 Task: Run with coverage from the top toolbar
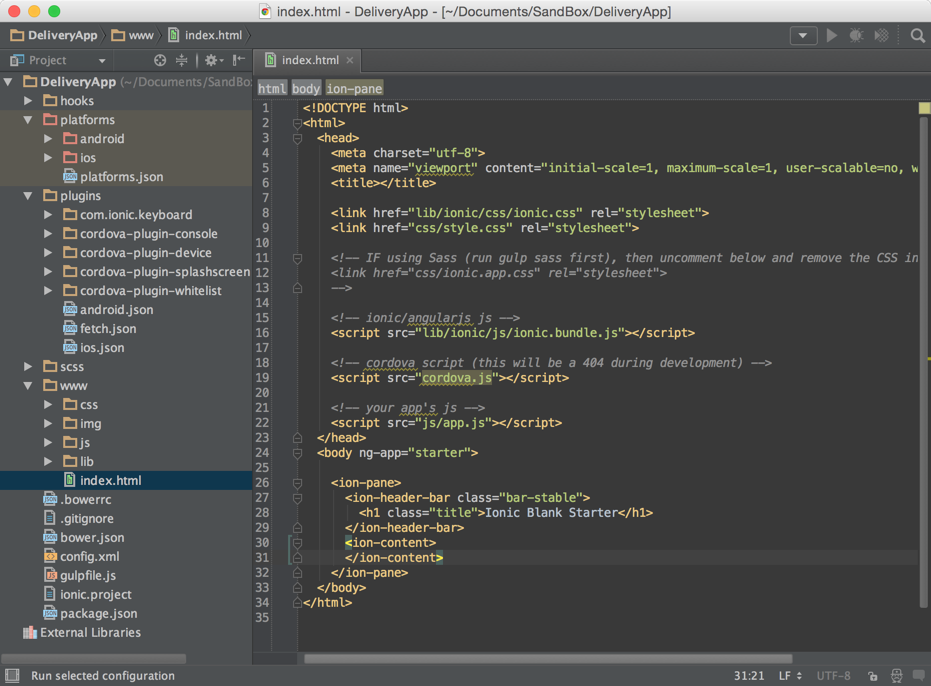point(882,36)
